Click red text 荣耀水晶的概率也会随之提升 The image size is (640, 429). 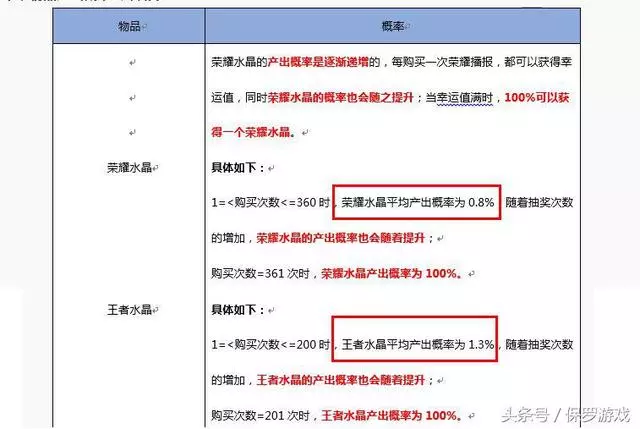(340, 98)
